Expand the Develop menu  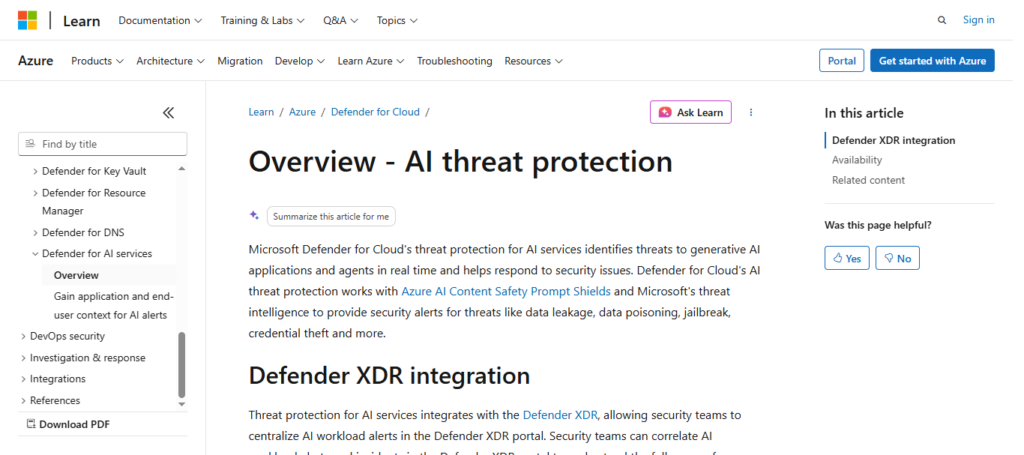point(300,61)
